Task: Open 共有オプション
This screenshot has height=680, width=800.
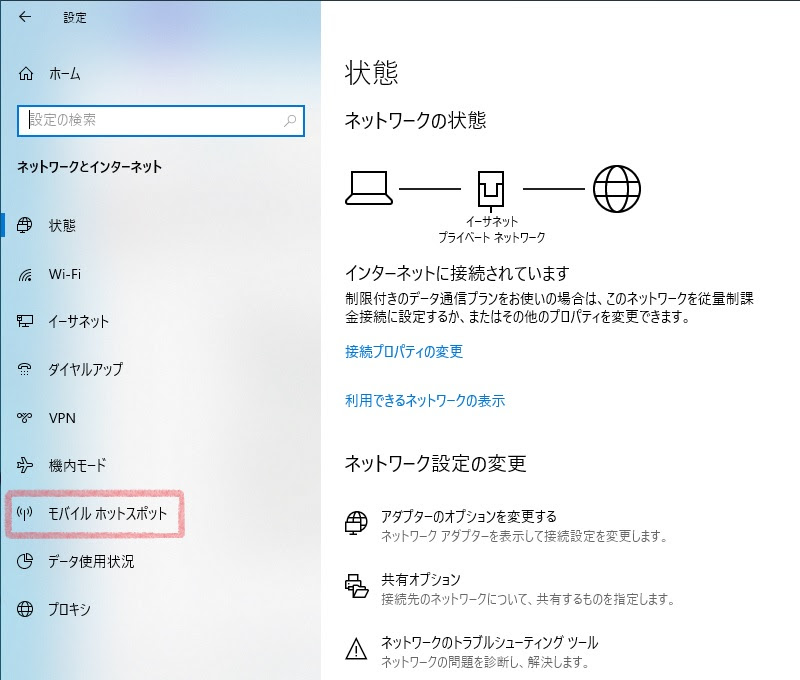Action: click(x=421, y=580)
